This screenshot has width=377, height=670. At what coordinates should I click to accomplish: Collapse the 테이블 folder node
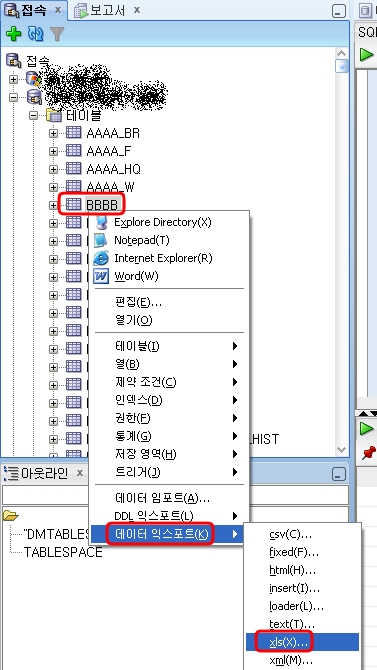click(33, 115)
